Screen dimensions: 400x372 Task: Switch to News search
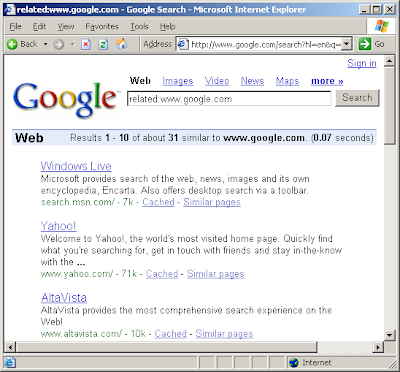(252, 81)
